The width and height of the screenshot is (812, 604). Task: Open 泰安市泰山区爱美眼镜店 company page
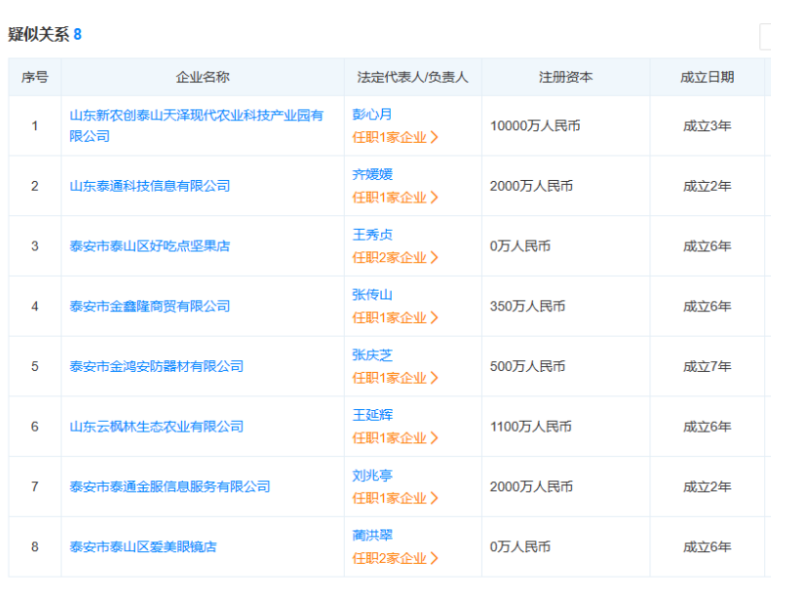(143, 546)
